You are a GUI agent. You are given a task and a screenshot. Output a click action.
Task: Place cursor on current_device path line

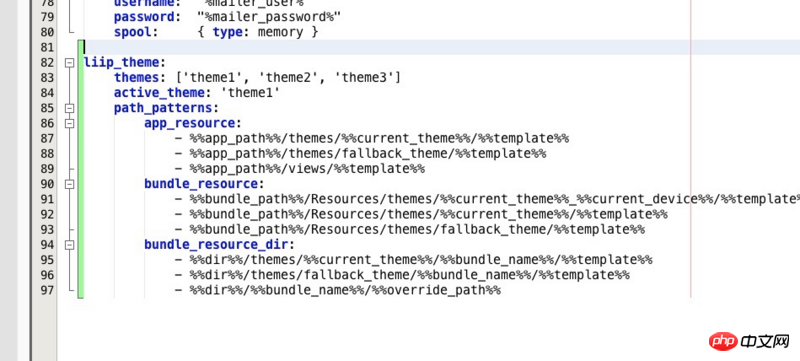(487, 199)
